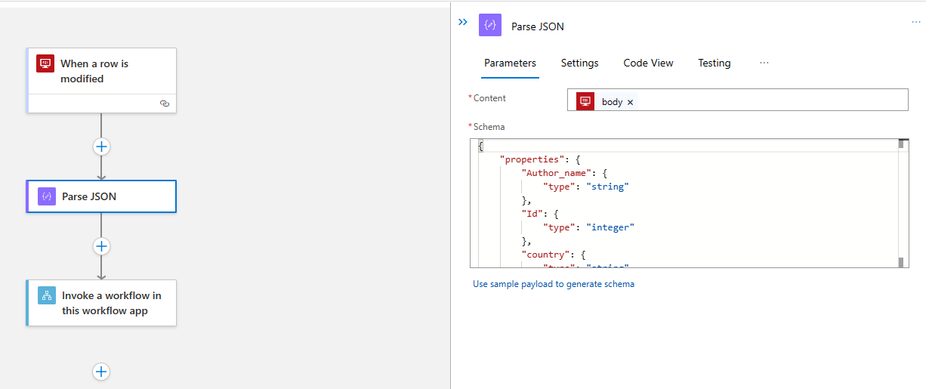Click the purple Parse JSON node icon
Viewport: 929px width, 389px height.
point(47,197)
